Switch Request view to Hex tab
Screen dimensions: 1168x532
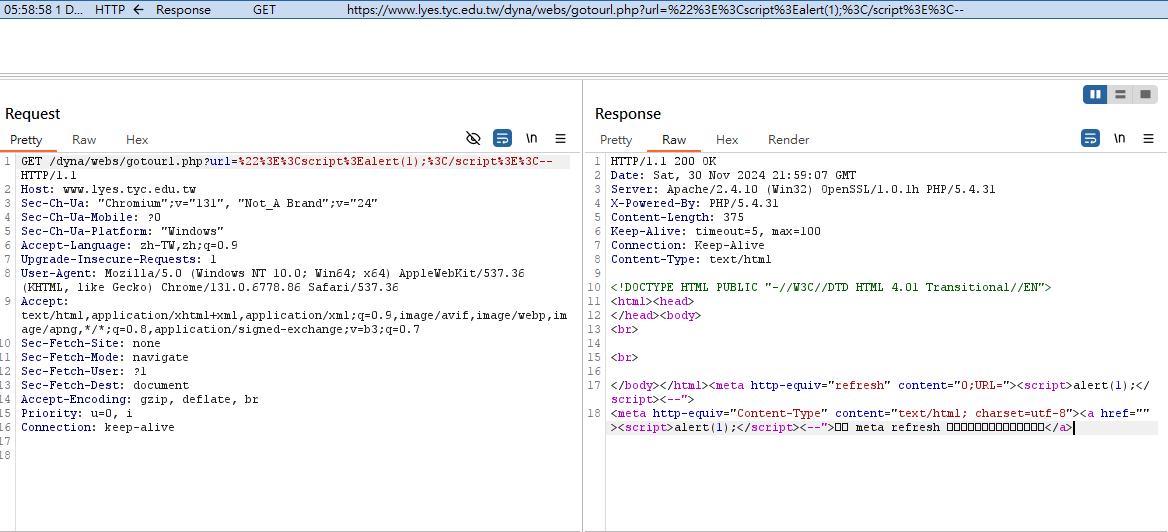click(137, 140)
